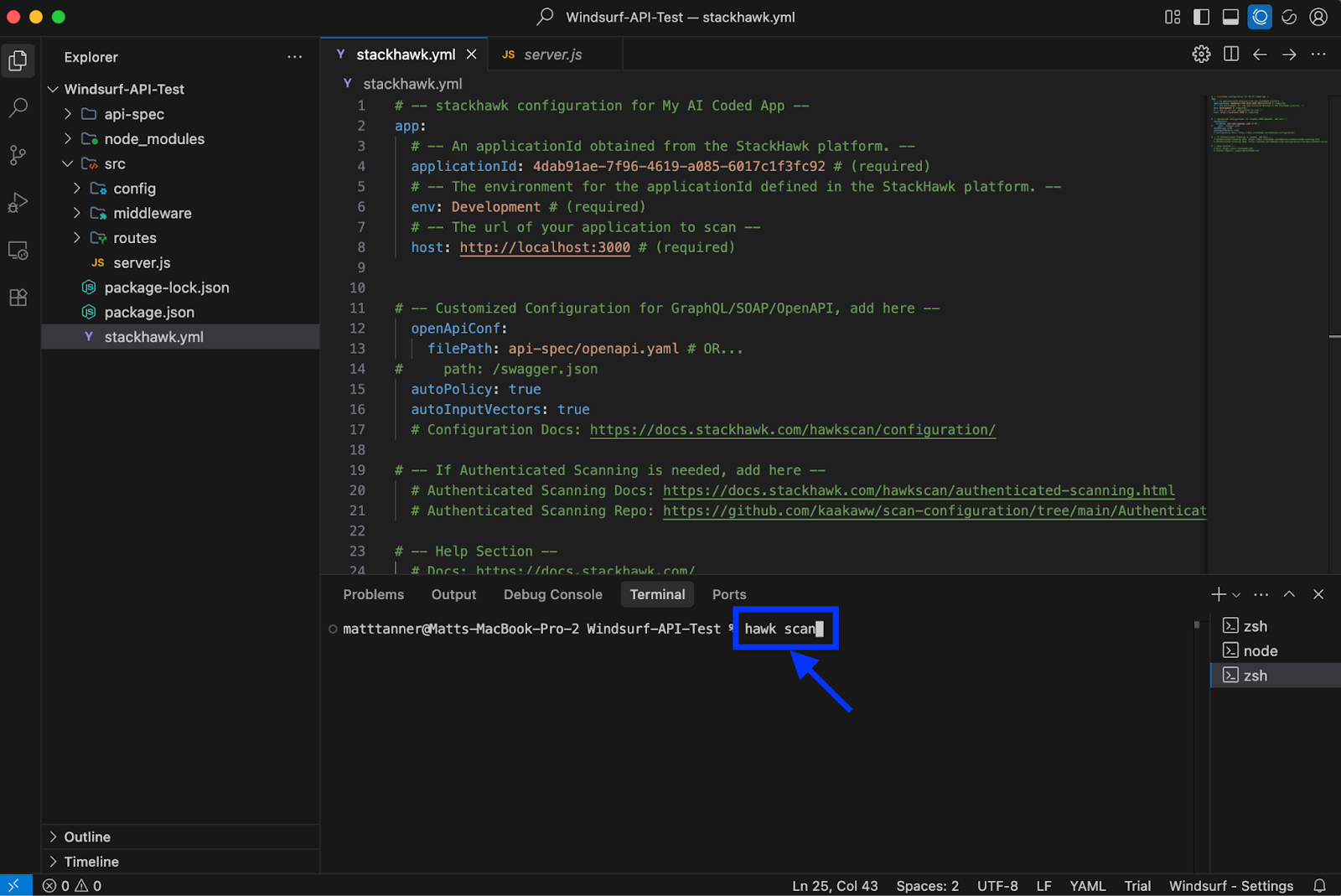
Task: Open the authenticated-scanning.html docs link
Action: [919, 490]
